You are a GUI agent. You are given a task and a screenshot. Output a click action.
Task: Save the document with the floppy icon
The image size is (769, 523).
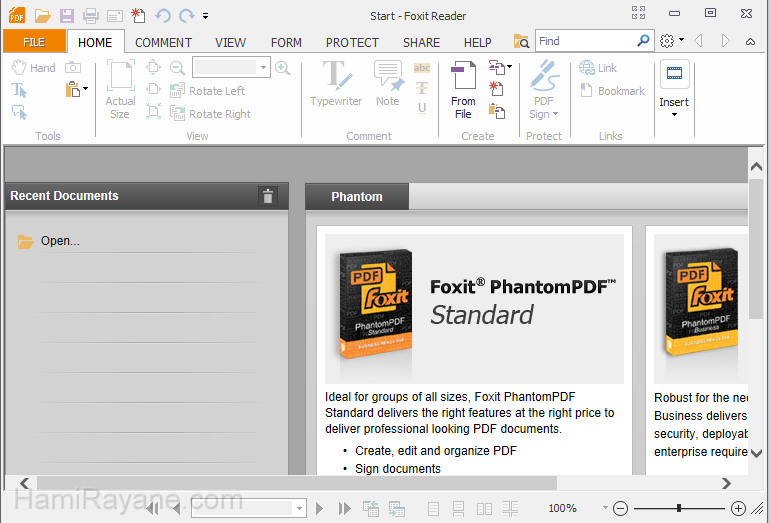[x=67, y=16]
